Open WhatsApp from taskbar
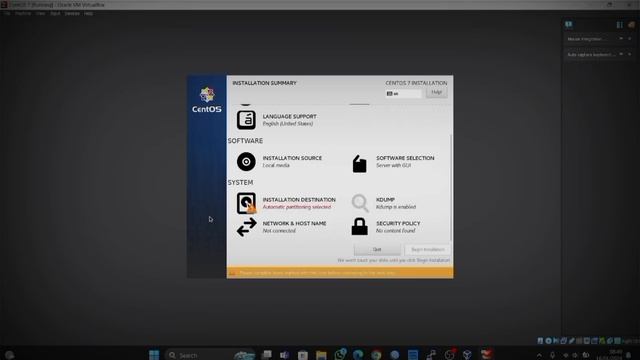 (340, 354)
